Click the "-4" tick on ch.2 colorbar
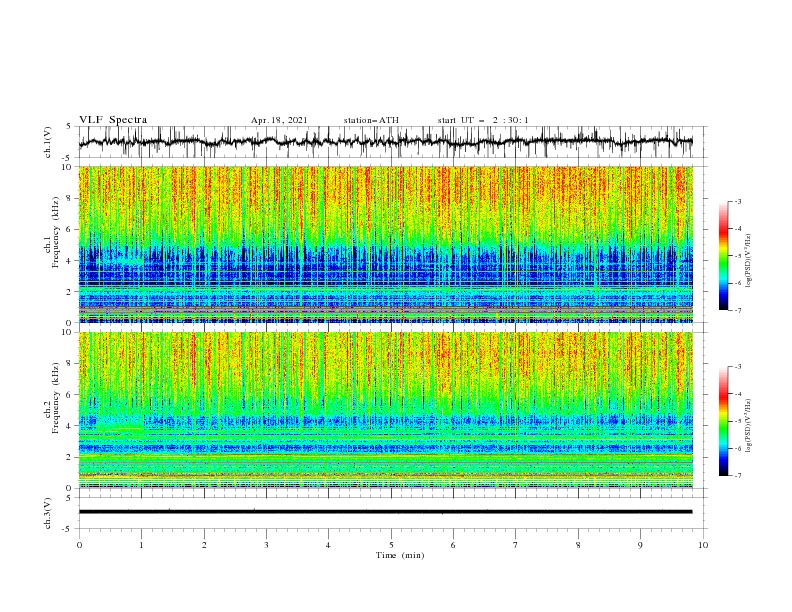 point(738,394)
